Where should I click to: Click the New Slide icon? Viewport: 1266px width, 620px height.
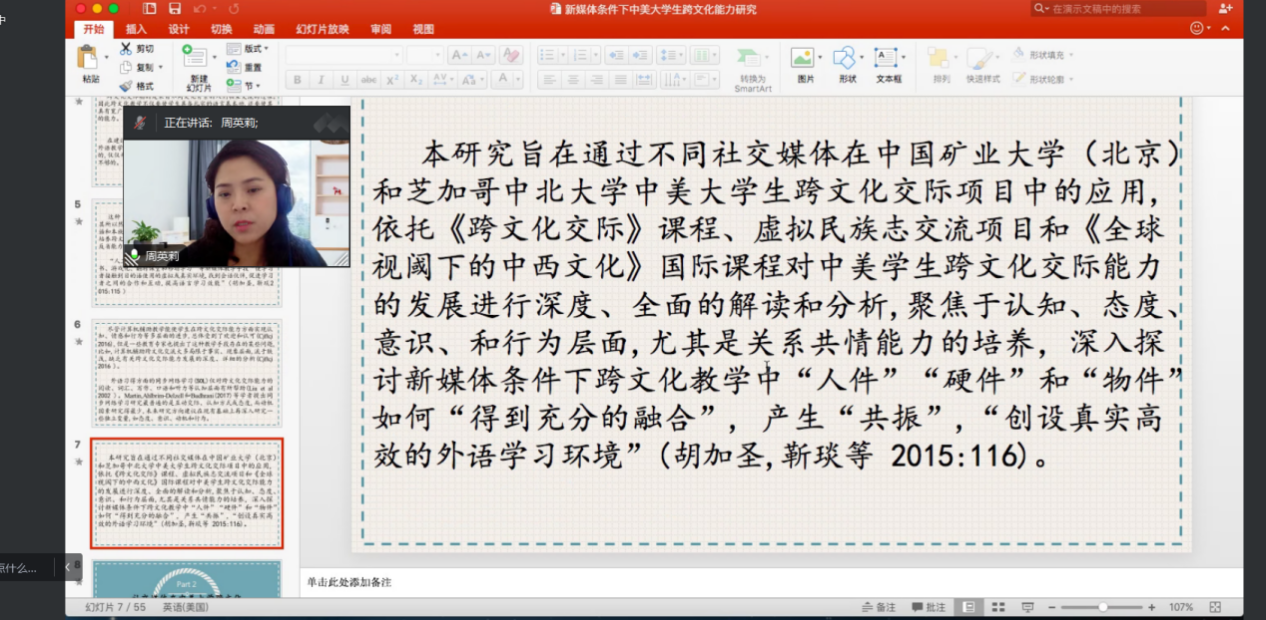[x=196, y=60]
